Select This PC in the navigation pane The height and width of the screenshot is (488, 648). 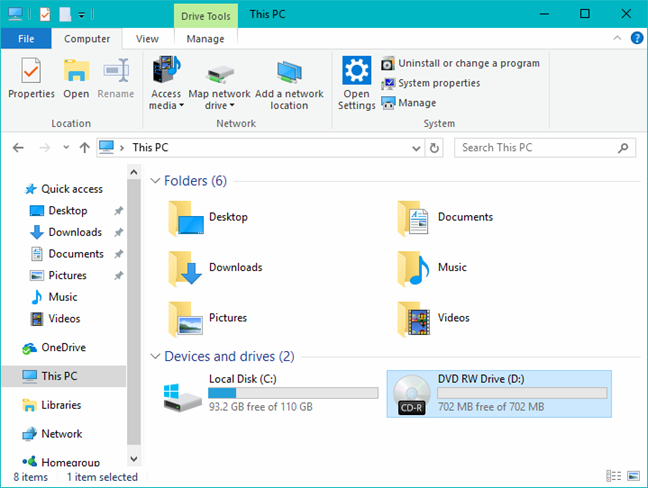[64, 376]
